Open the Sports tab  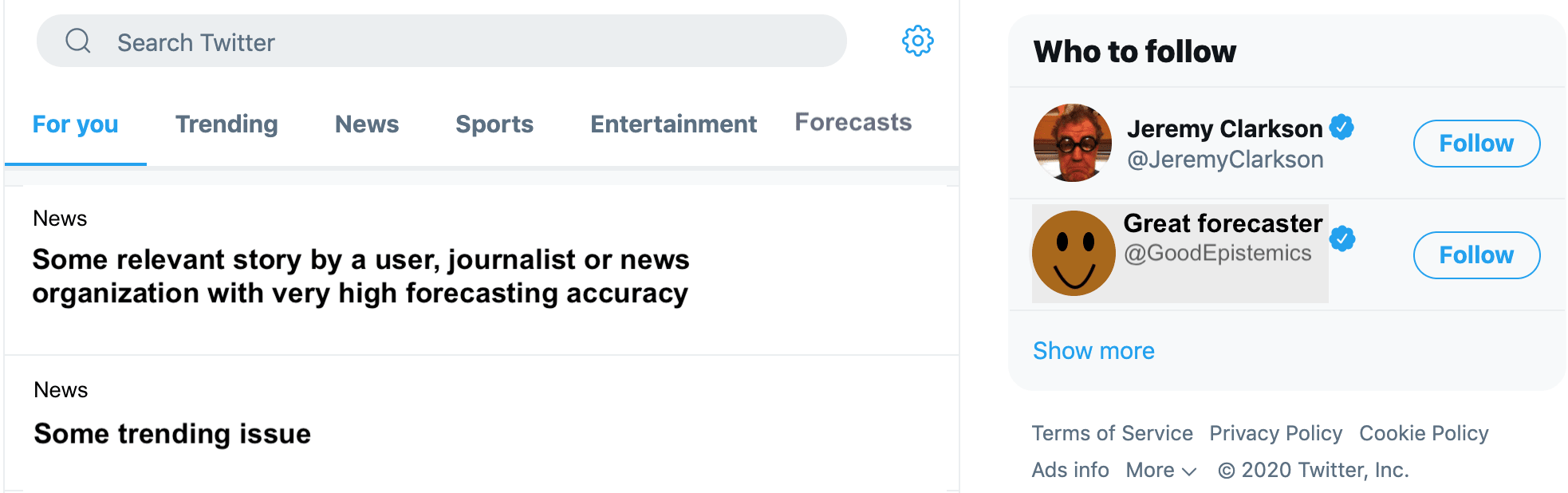[x=494, y=124]
